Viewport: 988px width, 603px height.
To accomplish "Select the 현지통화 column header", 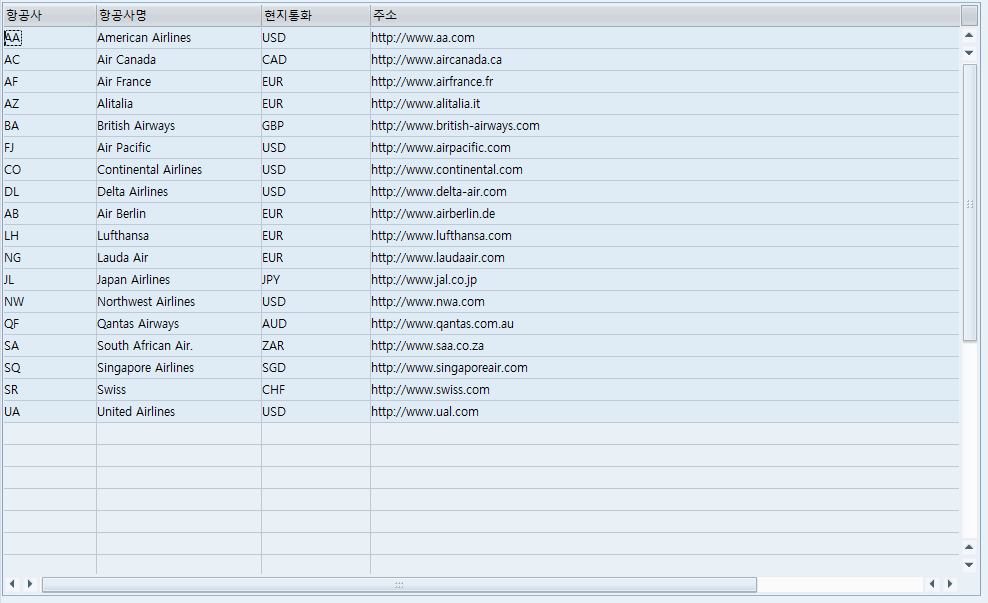I will 316,15.
